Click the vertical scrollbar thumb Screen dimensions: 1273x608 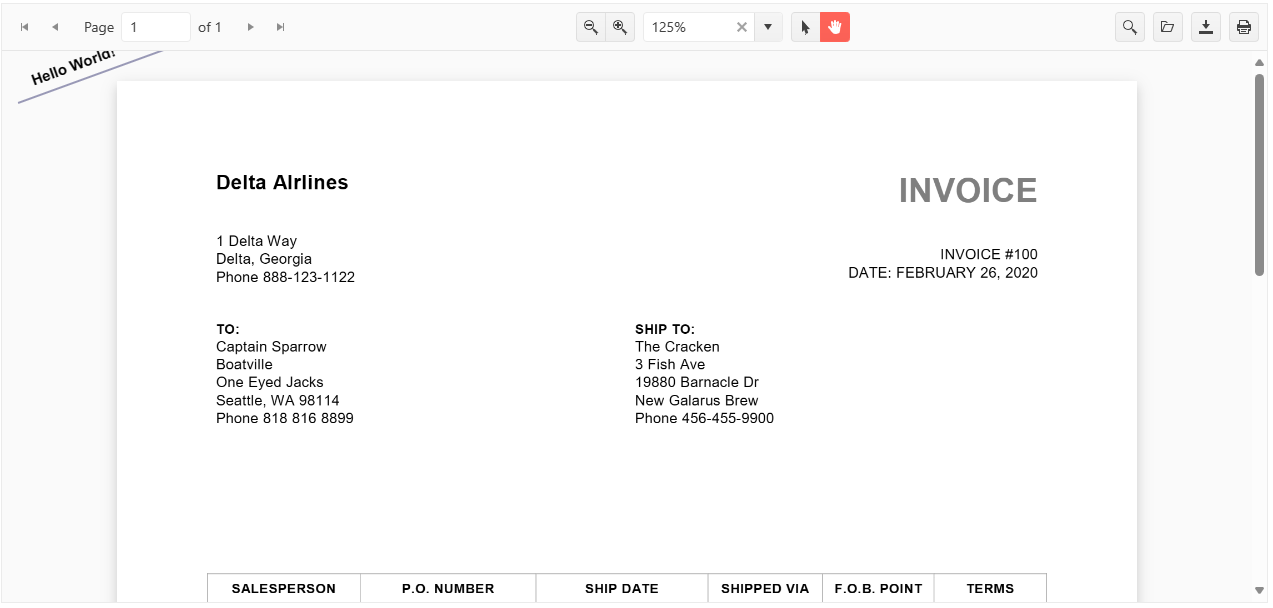[x=1260, y=174]
